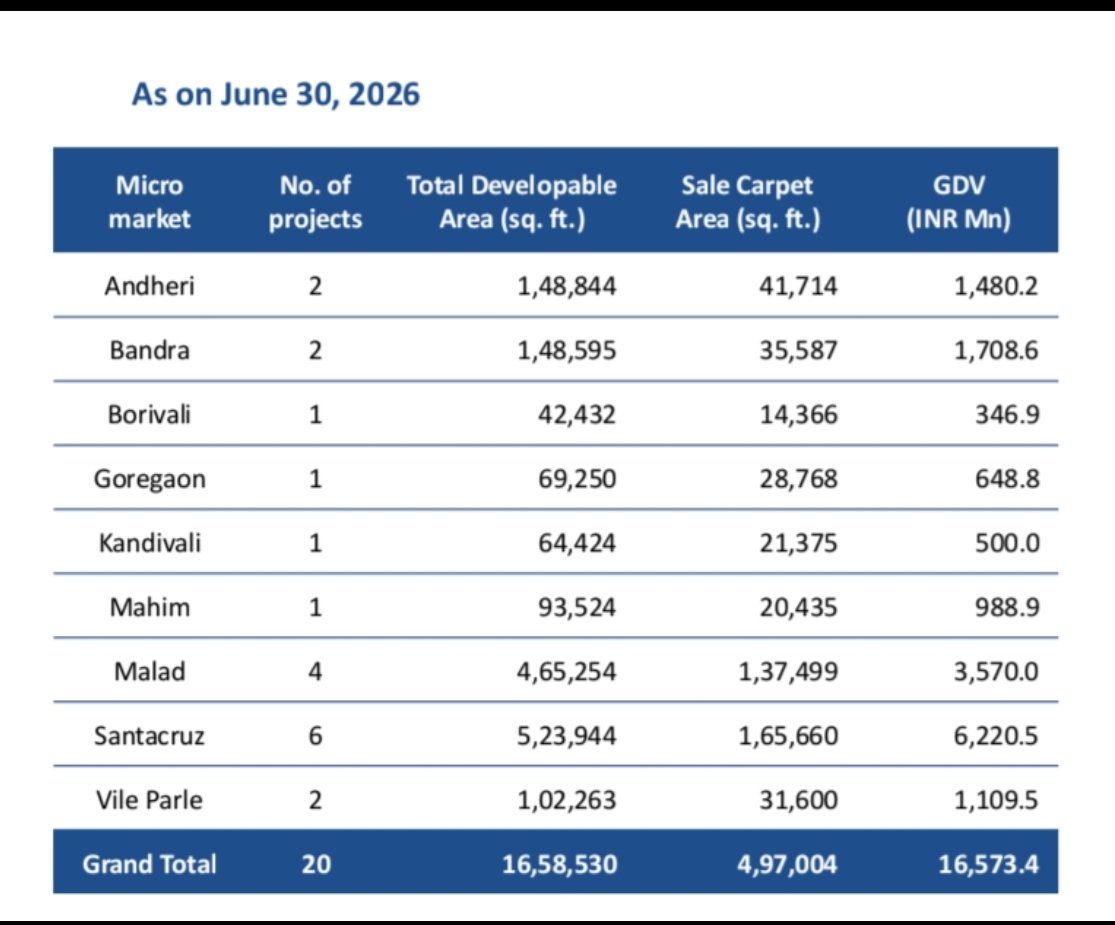Screen dimensions: 1115x925
Task: Click the 'As on June 30, 2026' heading
Action: coord(276,95)
